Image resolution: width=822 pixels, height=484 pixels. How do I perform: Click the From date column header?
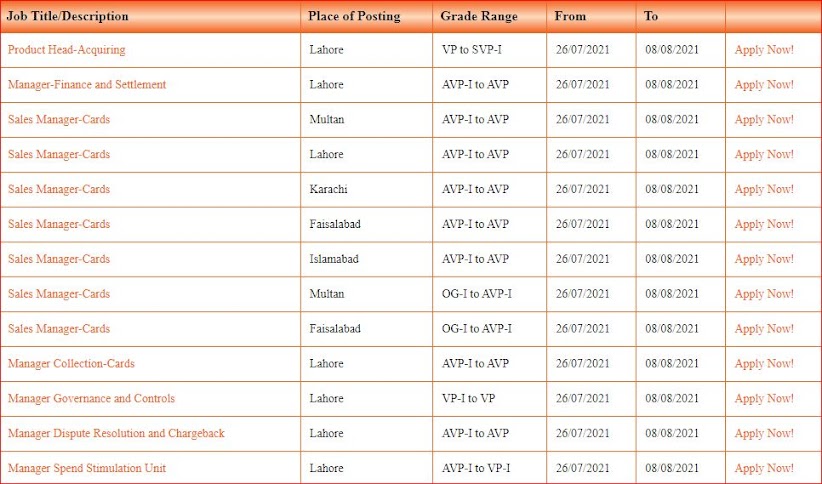(571, 16)
